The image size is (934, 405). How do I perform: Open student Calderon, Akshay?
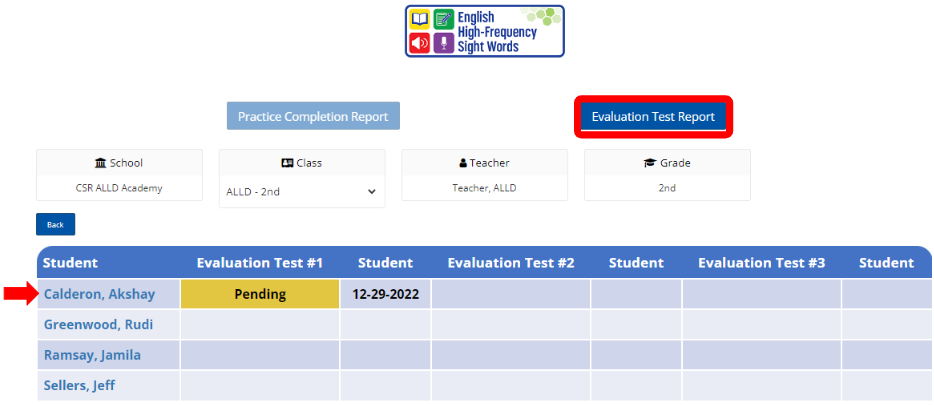[98, 294]
